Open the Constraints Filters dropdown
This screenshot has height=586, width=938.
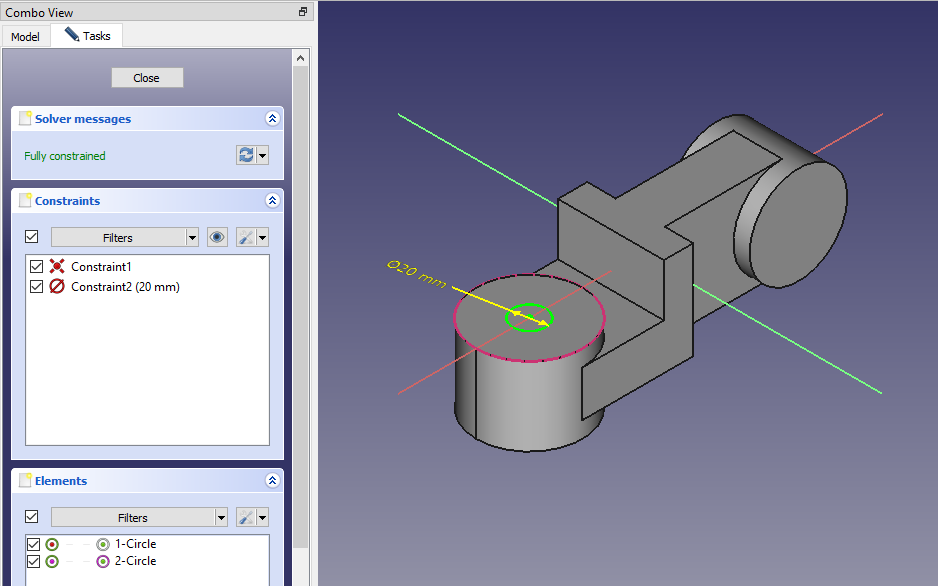tap(125, 237)
